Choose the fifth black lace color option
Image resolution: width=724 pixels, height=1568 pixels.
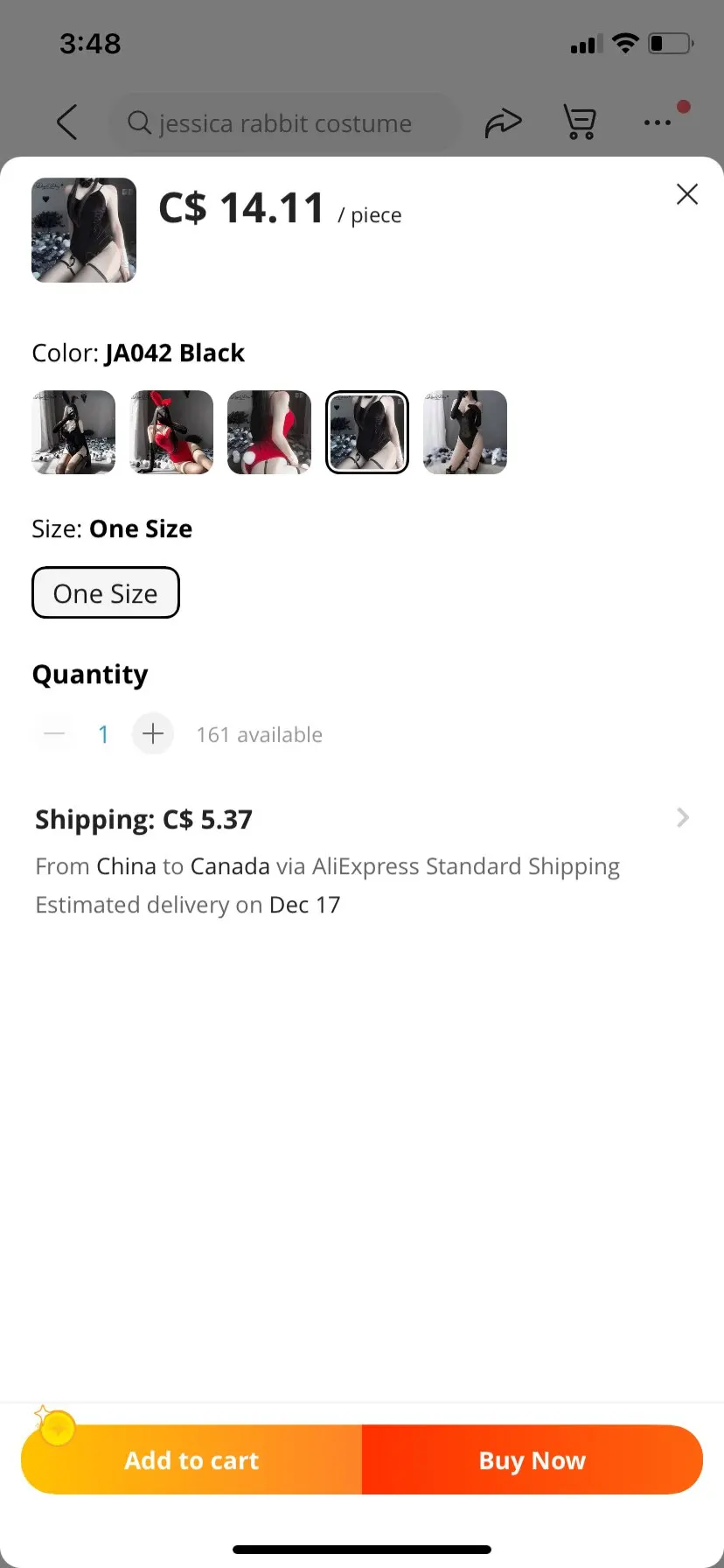[x=465, y=432]
